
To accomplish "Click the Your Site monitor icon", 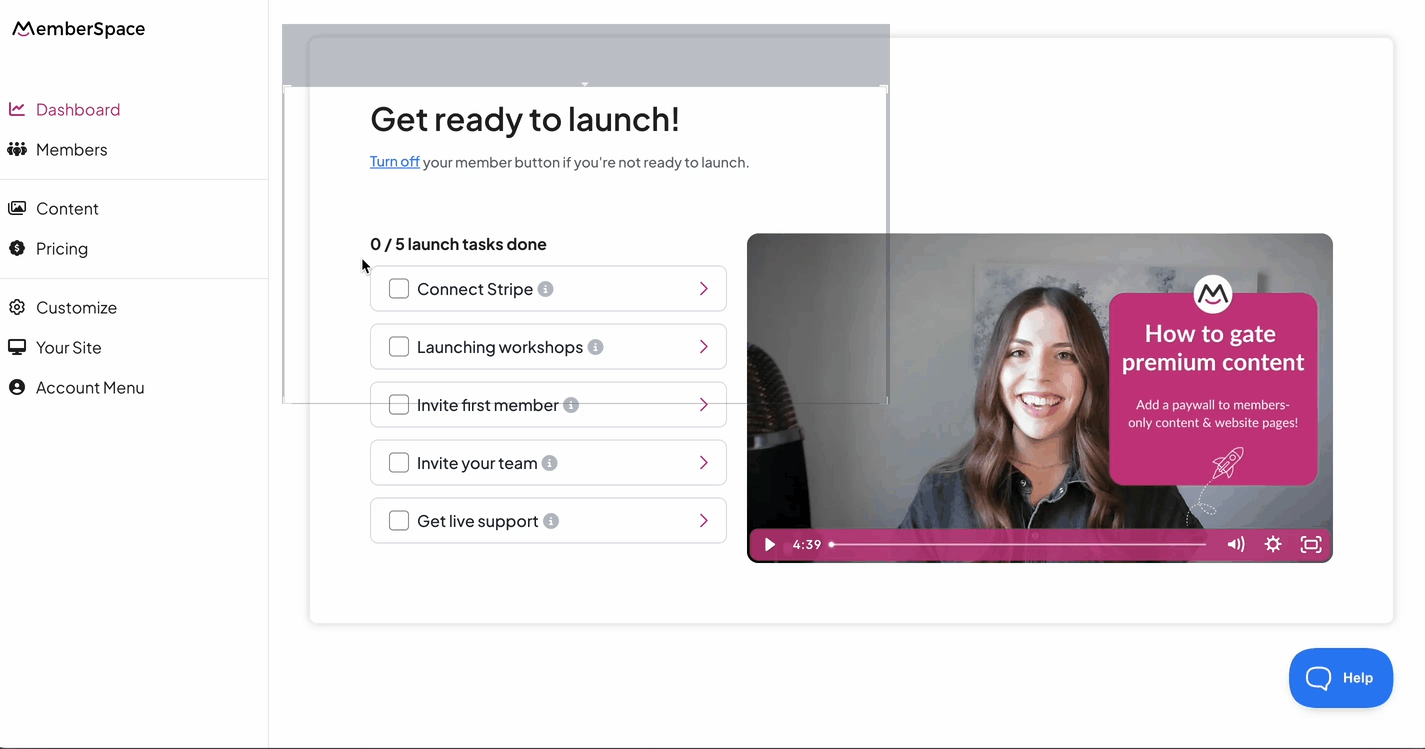I will [x=17, y=347].
